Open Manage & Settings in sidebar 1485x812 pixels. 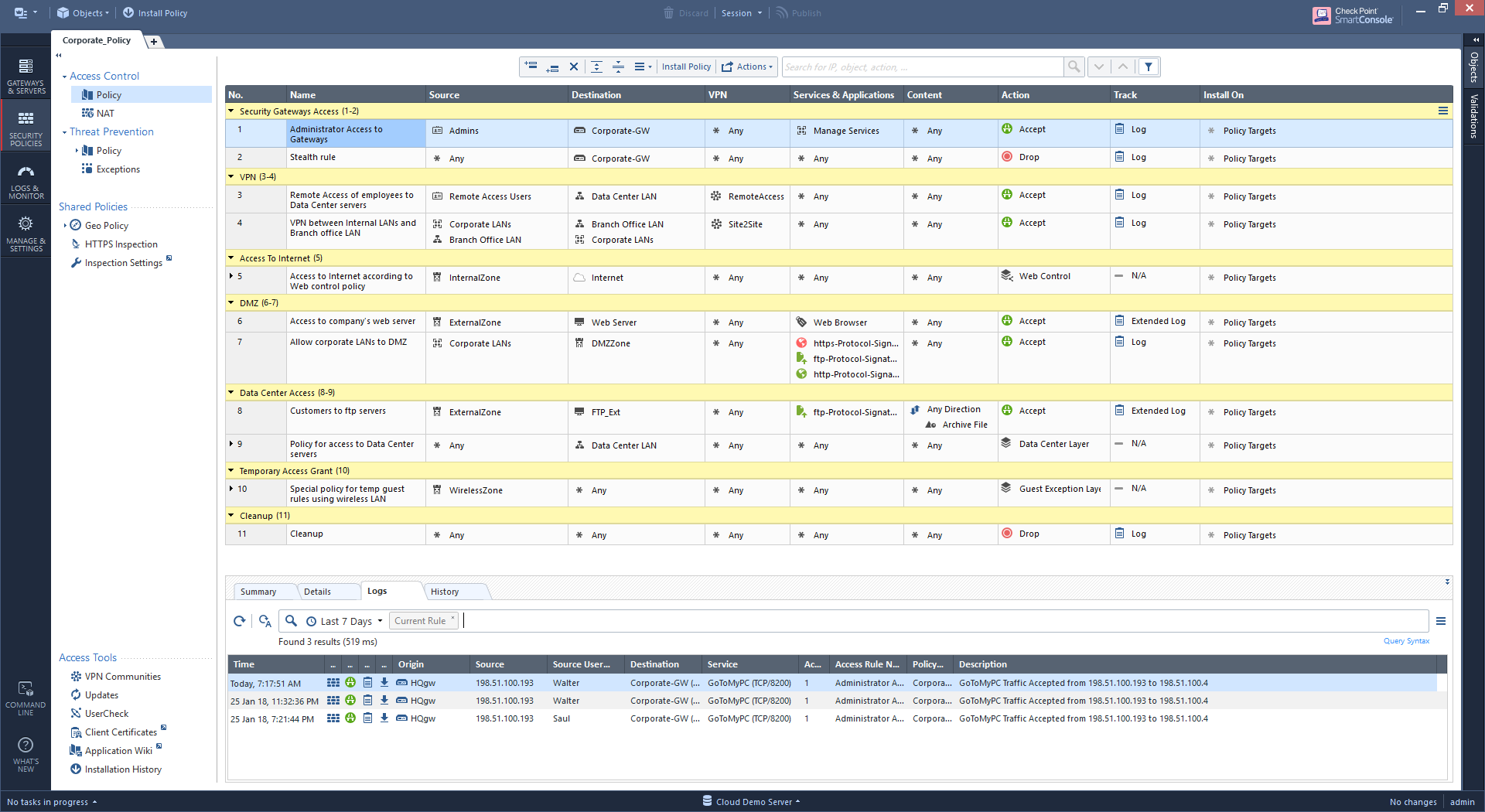click(x=26, y=234)
